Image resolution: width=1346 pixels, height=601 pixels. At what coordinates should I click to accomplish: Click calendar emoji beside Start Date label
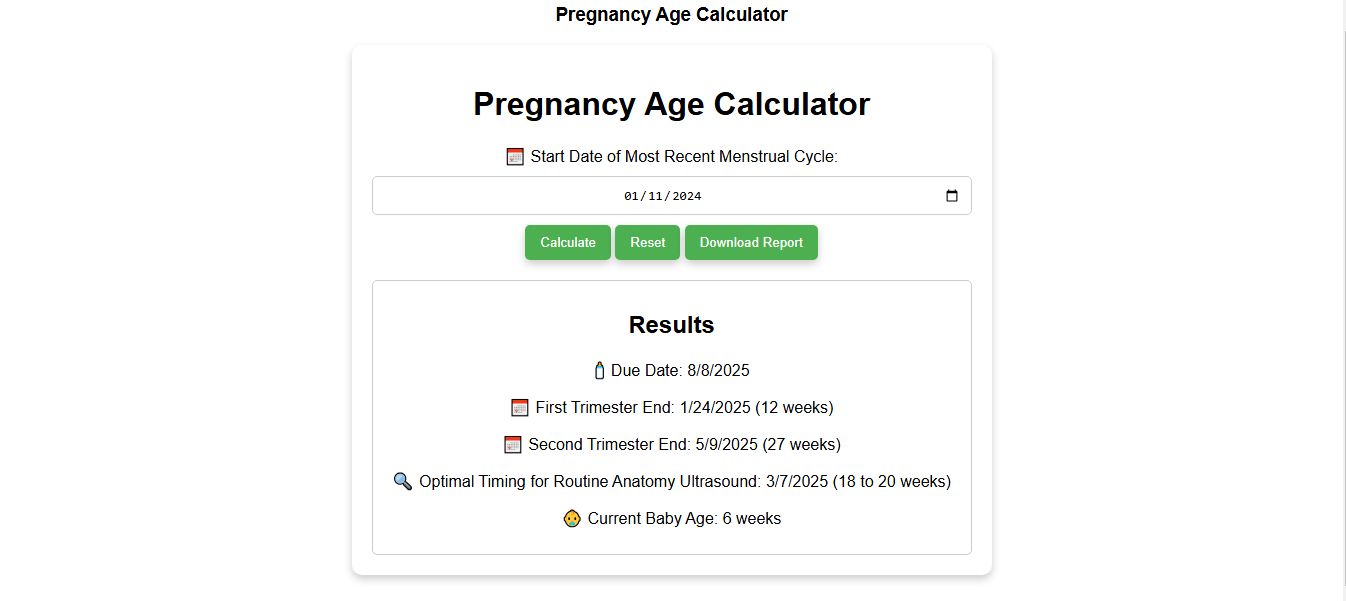point(515,157)
